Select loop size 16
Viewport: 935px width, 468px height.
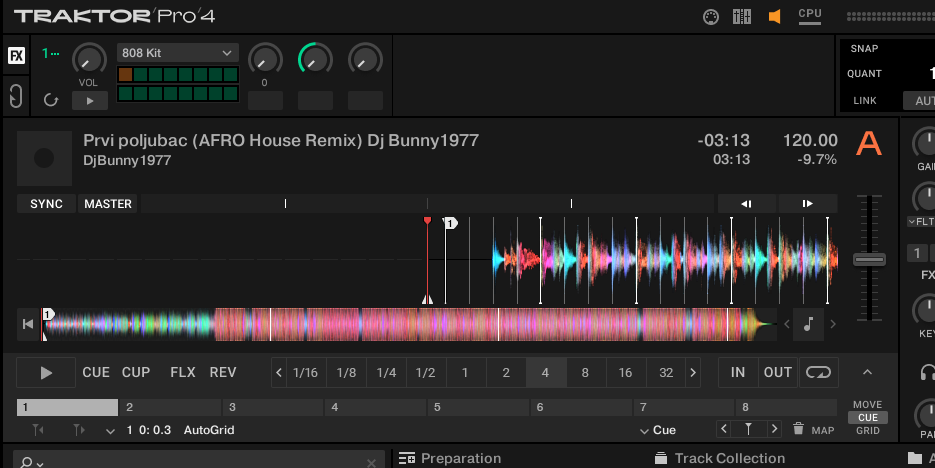pos(625,373)
